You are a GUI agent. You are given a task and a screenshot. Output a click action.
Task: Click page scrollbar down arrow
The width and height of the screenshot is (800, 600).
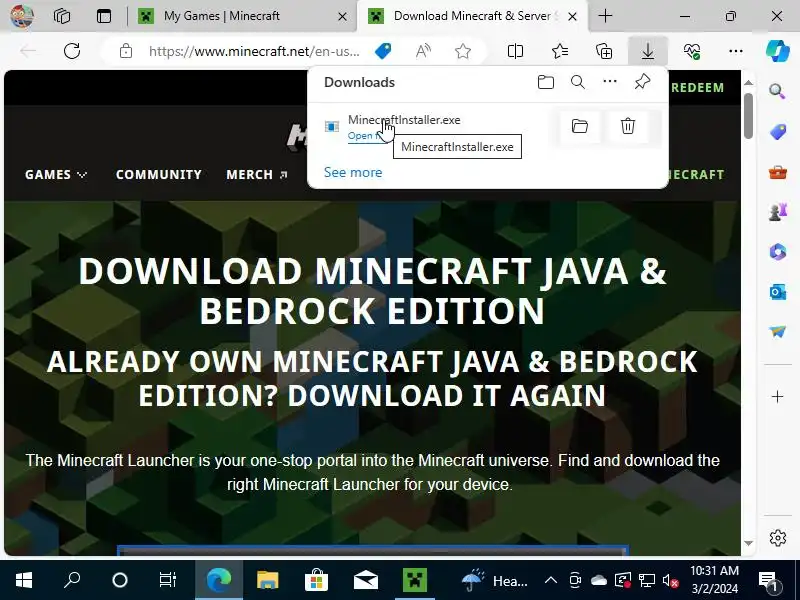(x=748, y=544)
